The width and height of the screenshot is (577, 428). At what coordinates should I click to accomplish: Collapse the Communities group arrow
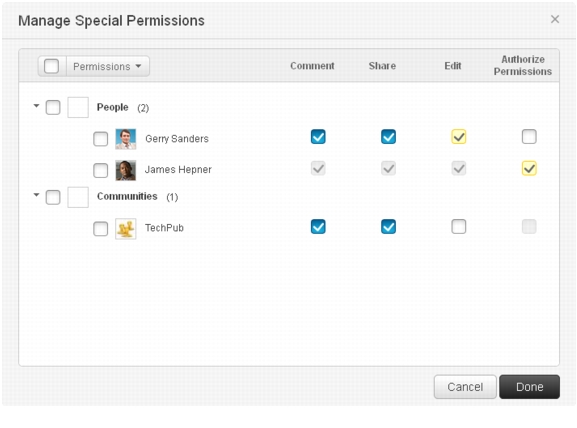tap(36, 195)
